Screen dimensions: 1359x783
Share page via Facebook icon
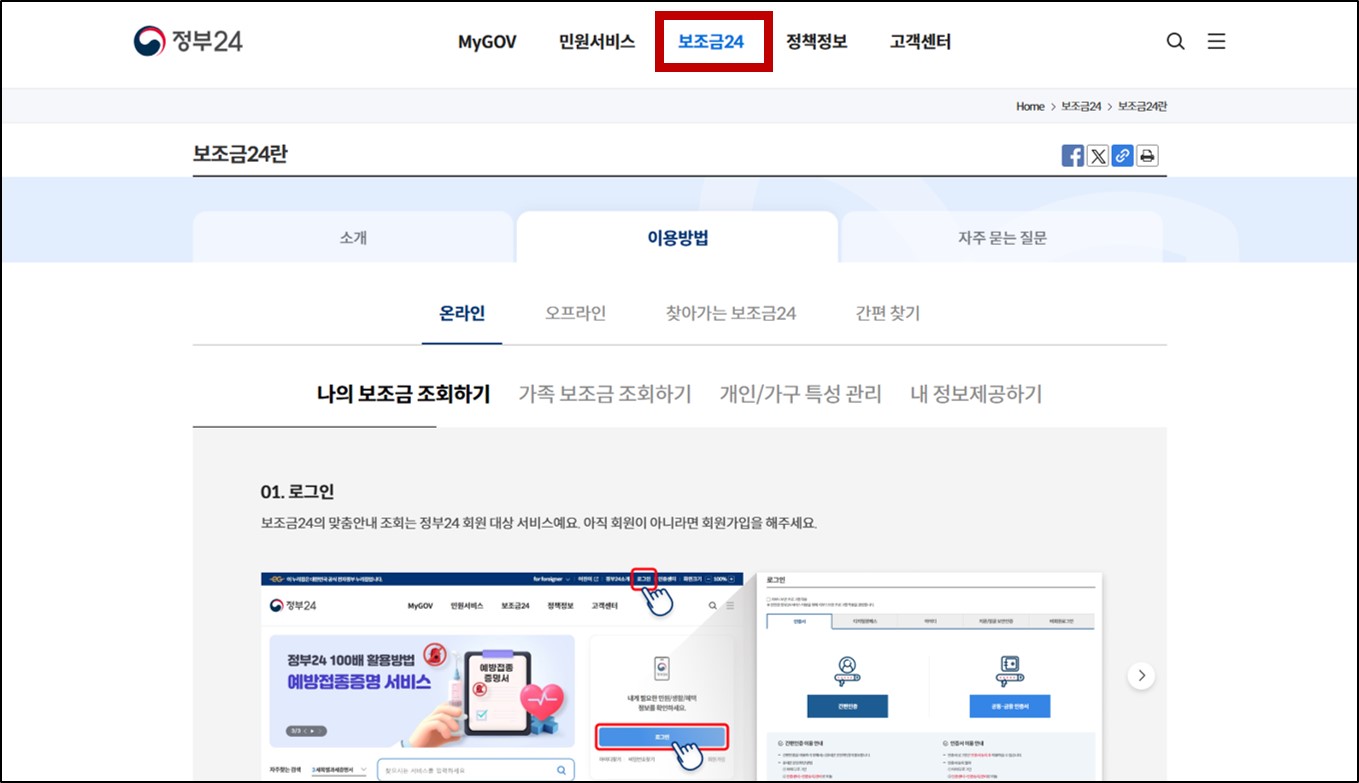pos(1073,155)
